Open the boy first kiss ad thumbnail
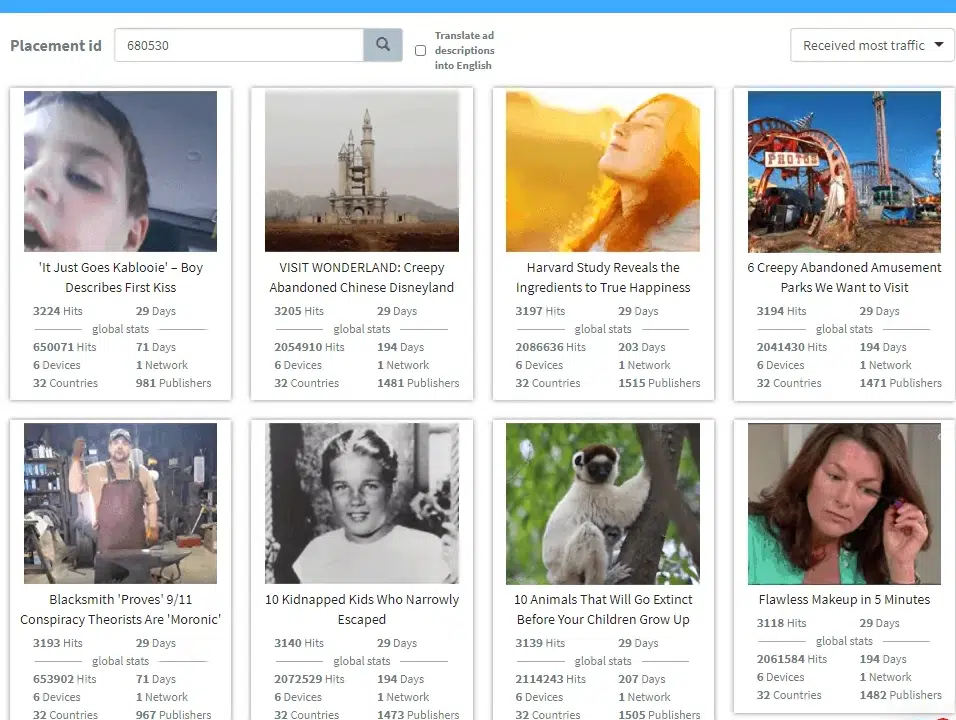Image resolution: width=956 pixels, height=720 pixels. [120, 171]
